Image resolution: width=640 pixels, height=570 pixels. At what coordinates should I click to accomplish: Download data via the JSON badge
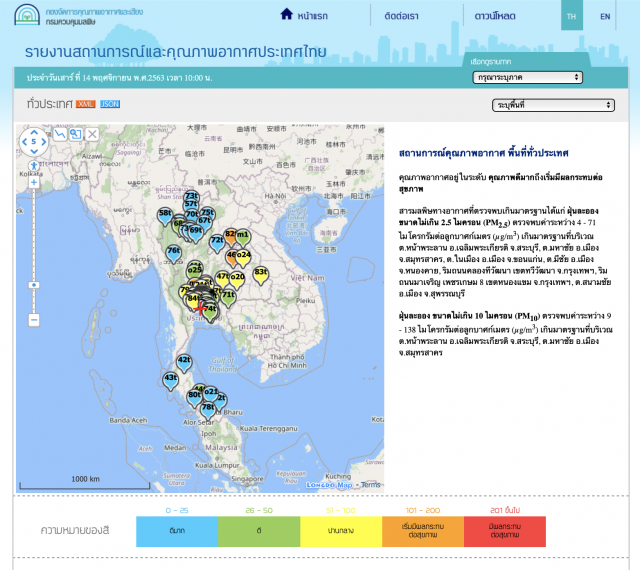click(x=110, y=104)
